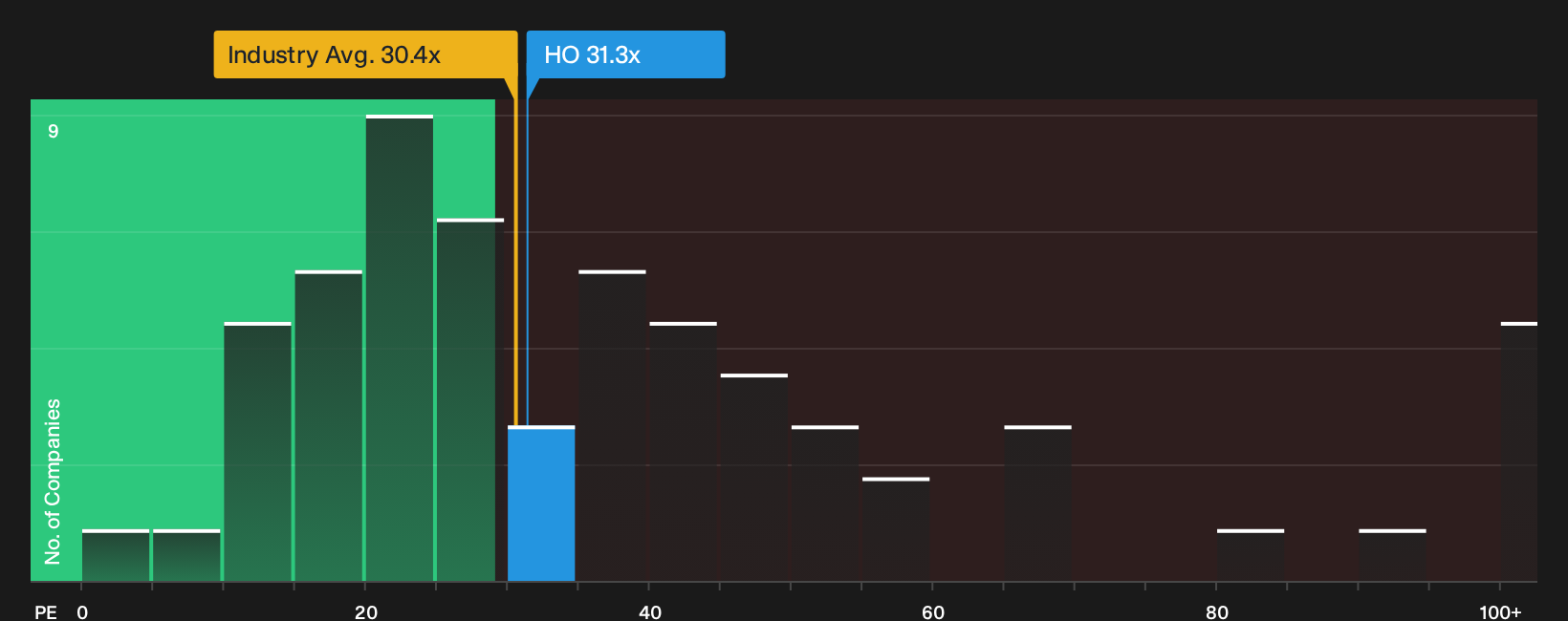Select the PE 50-55 histogram bar
This screenshot has width=1568, height=621.
coord(825,503)
